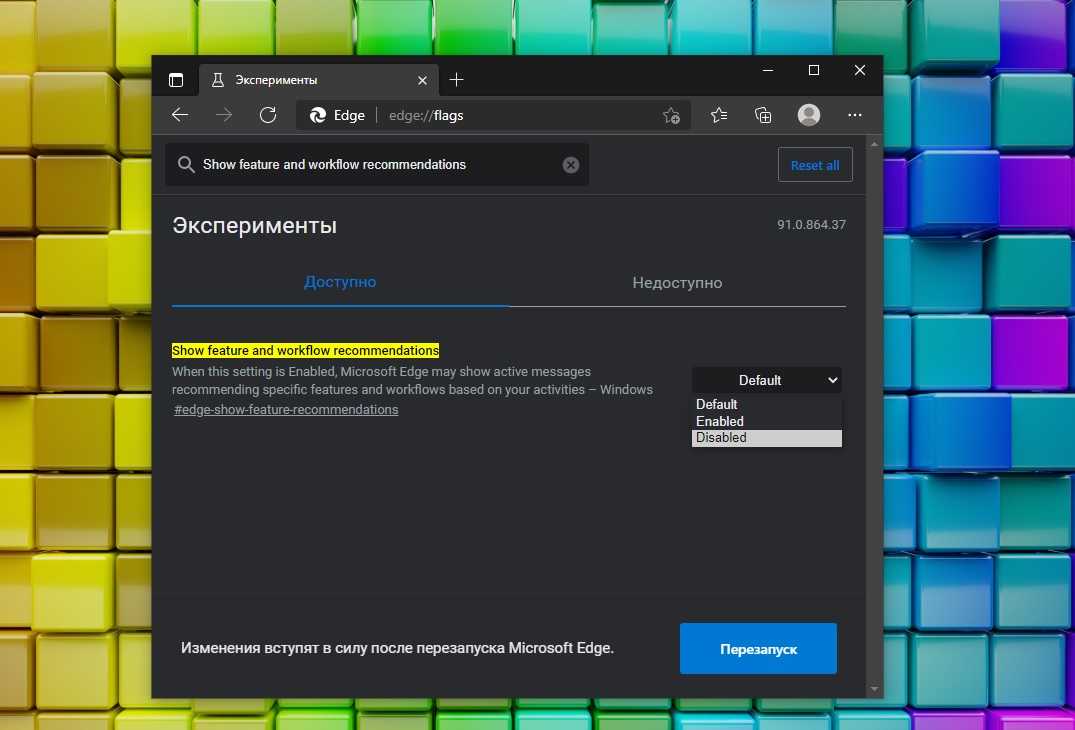Open Settings and more menu
Image resolution: width=1075 pixels, height=730 pixels.
(x=854, y=115)
